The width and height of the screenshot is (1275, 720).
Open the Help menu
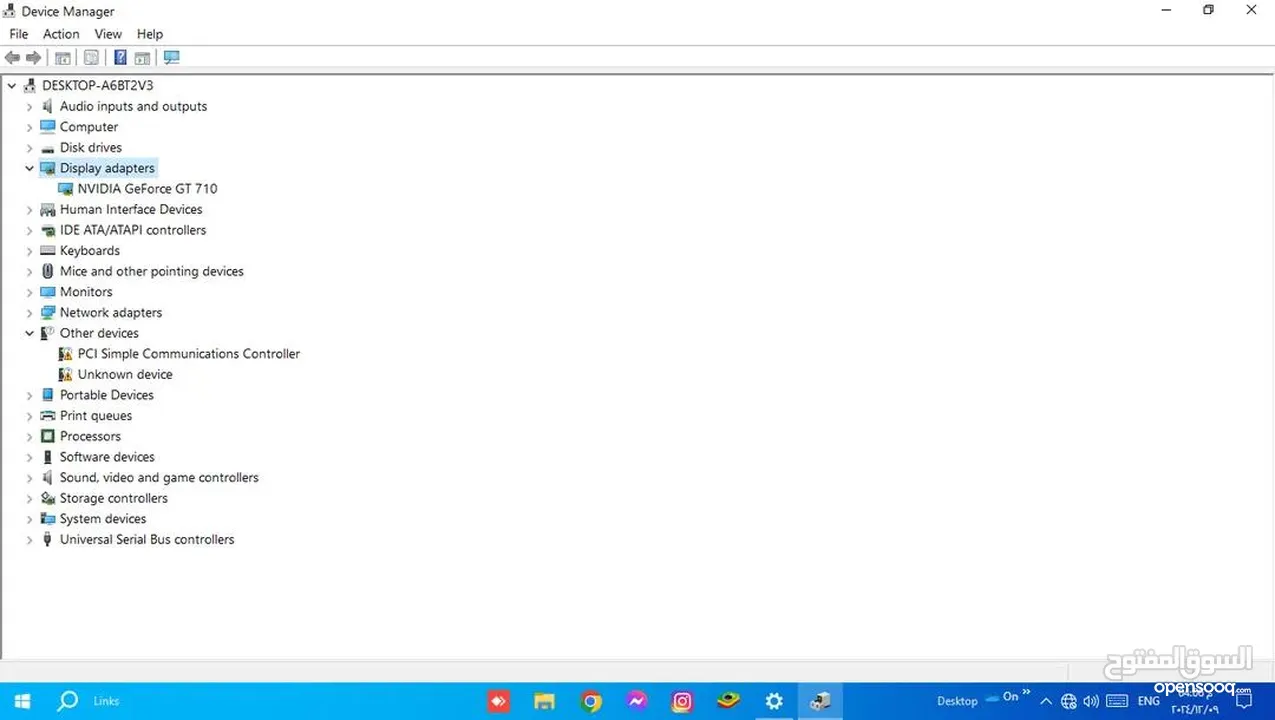(x=150, y=34)
